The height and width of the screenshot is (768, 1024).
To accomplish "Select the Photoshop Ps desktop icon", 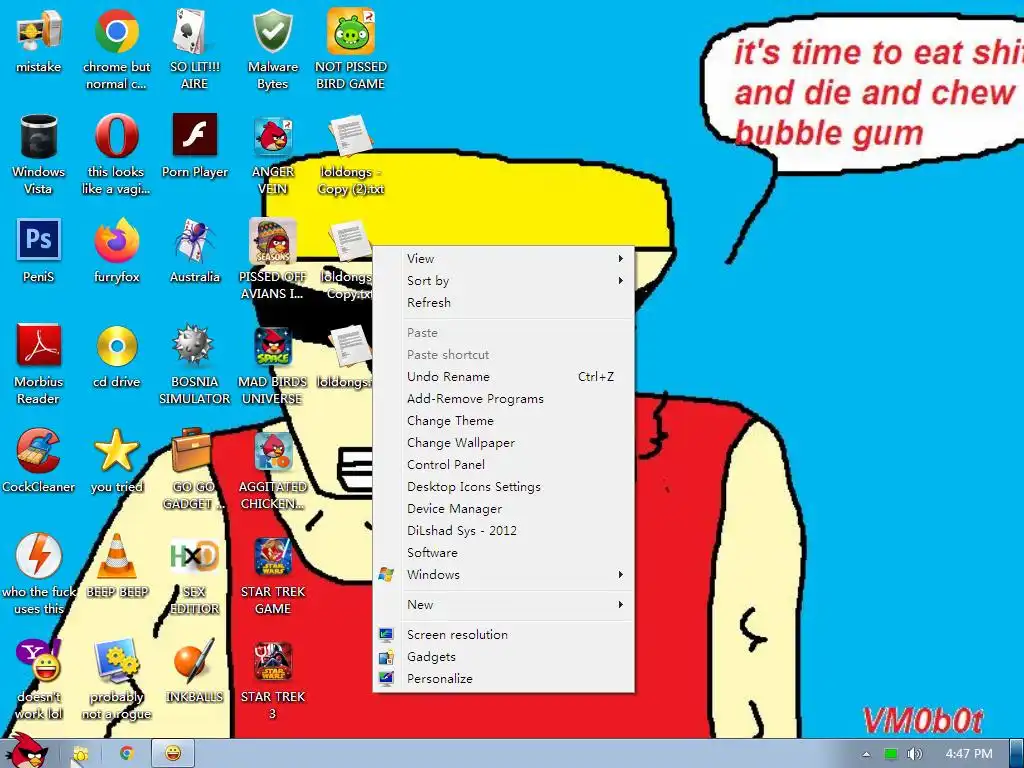I will click(x=39, y=251).
